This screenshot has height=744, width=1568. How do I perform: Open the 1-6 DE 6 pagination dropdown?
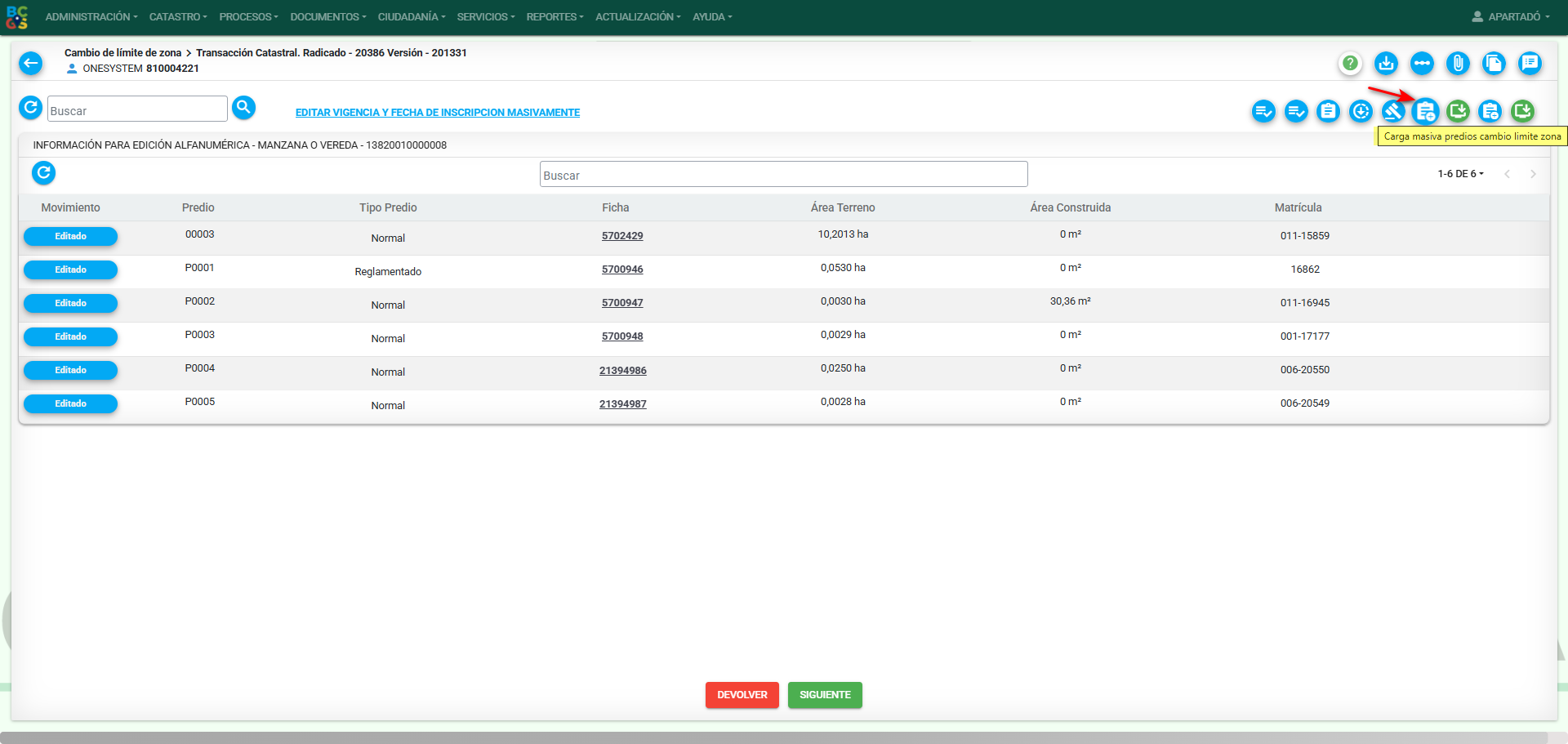pyautogui.click(x=1460, y=174)
